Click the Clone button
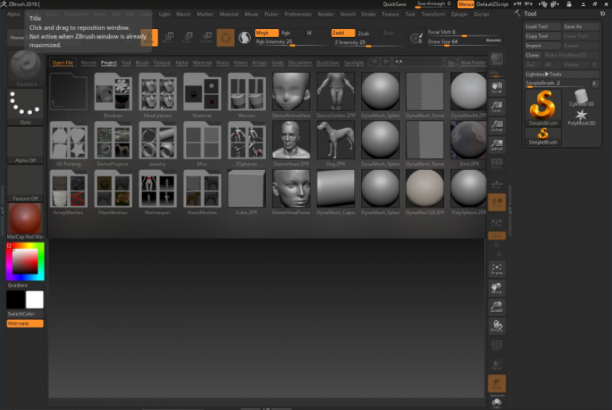Viewport: 612px width, 410px height. point(532,55)
